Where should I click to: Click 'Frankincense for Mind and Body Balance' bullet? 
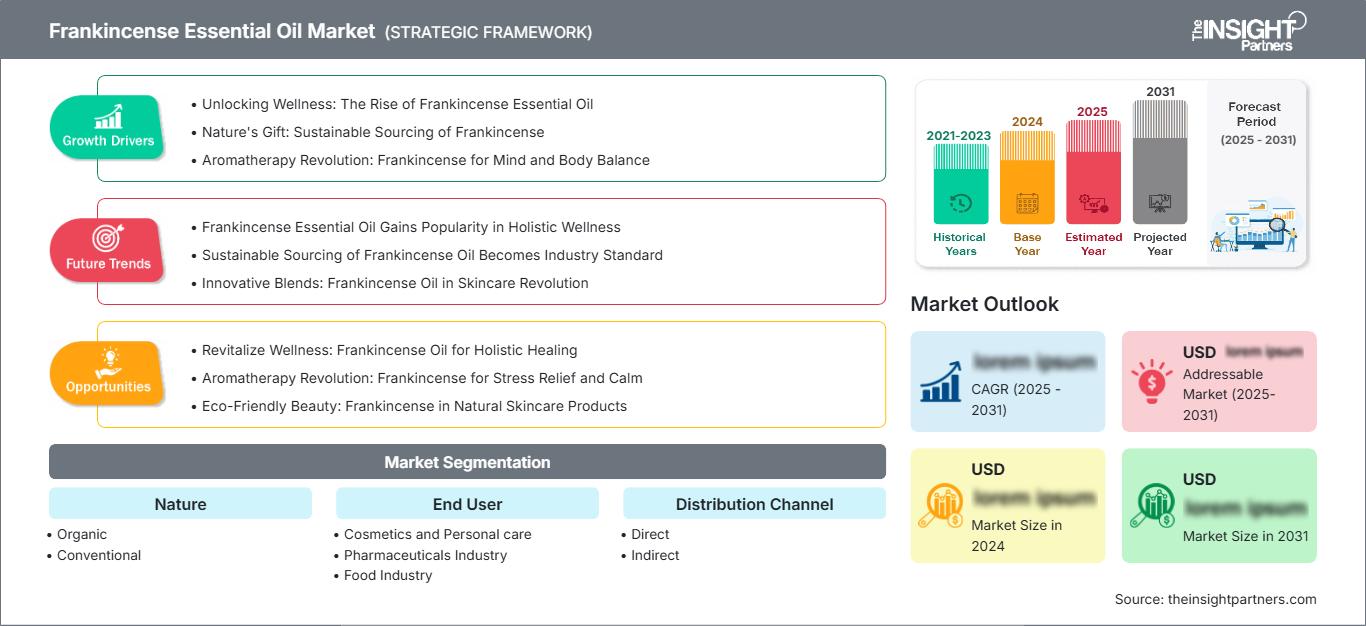point(425,160)
